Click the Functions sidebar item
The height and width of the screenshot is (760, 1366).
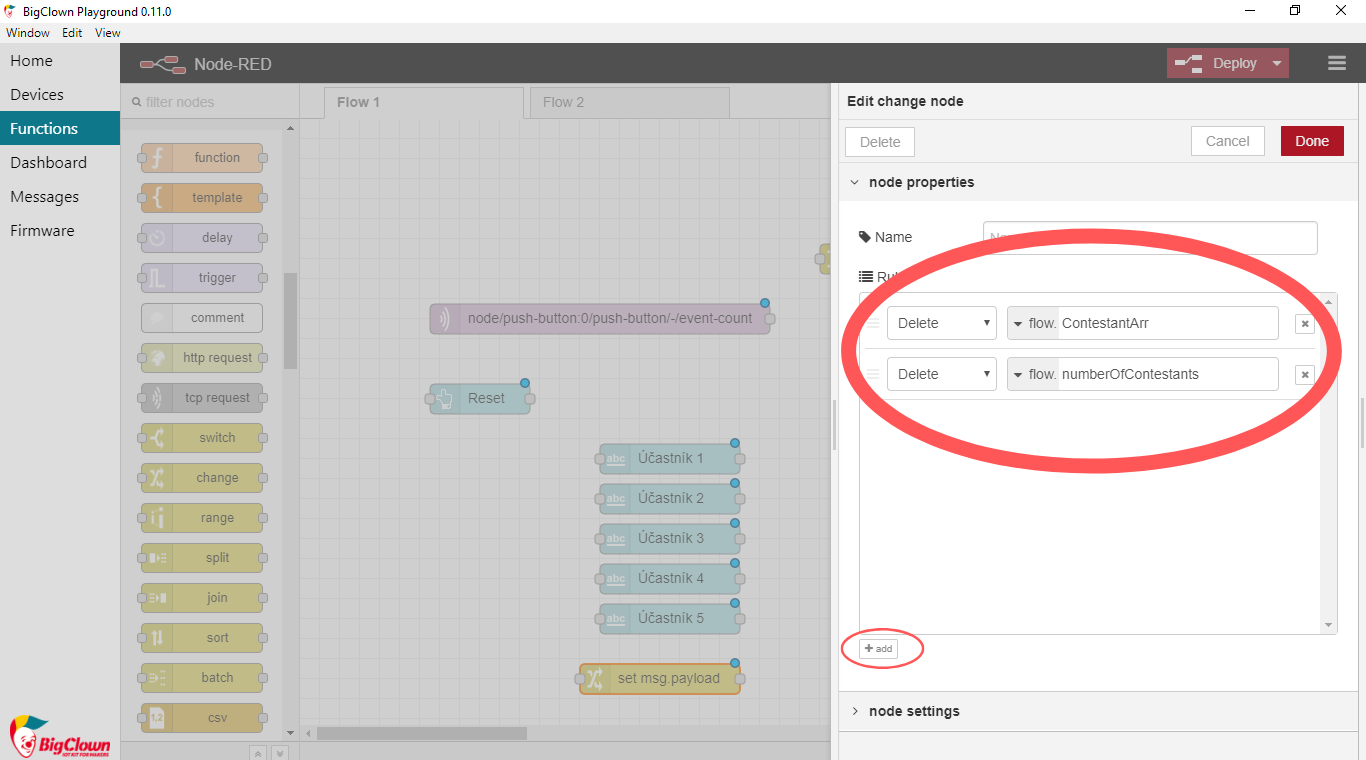tap(60, 128)
